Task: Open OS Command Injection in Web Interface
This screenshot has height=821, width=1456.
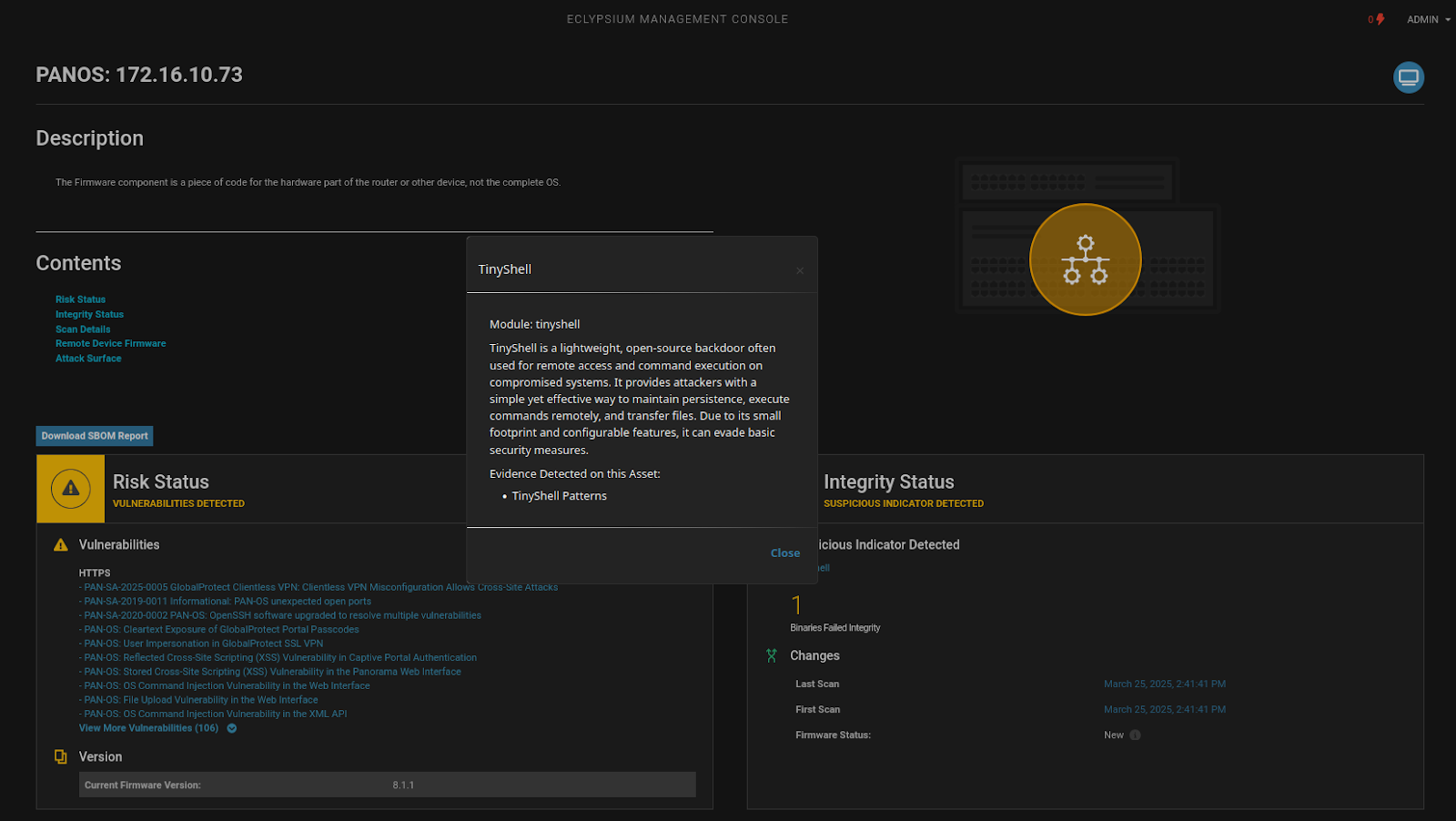Action: point(225,685)
